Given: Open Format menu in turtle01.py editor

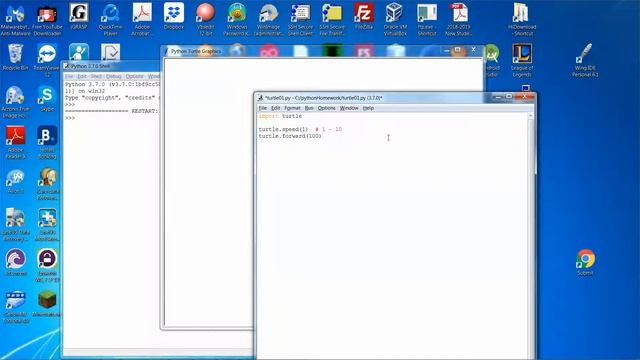Looking at the screenshot, I should (x=292, y=108).
